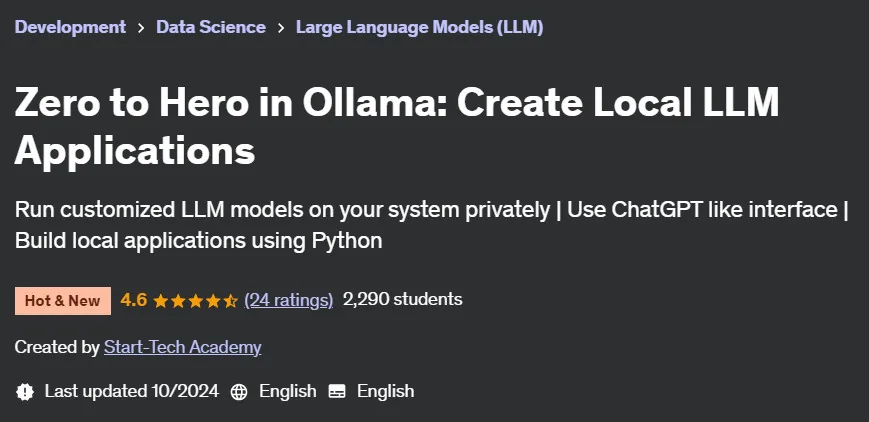This screenshot has width=869, height=422.
Task: Click the globe language icon
Action: tap(239, 392)
